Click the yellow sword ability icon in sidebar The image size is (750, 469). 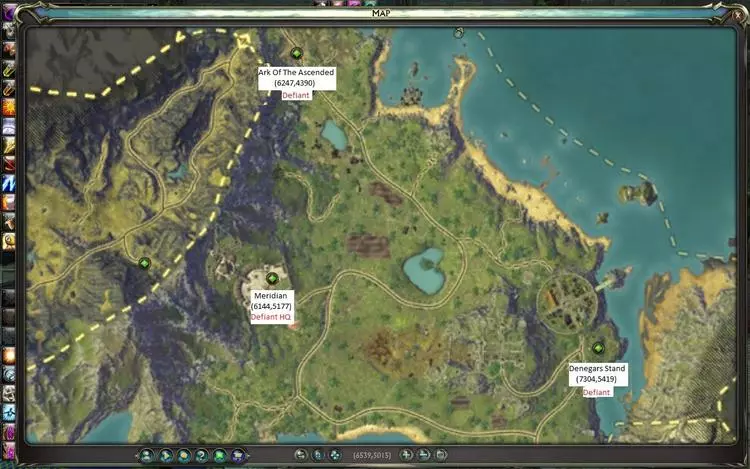pos(9,69)
